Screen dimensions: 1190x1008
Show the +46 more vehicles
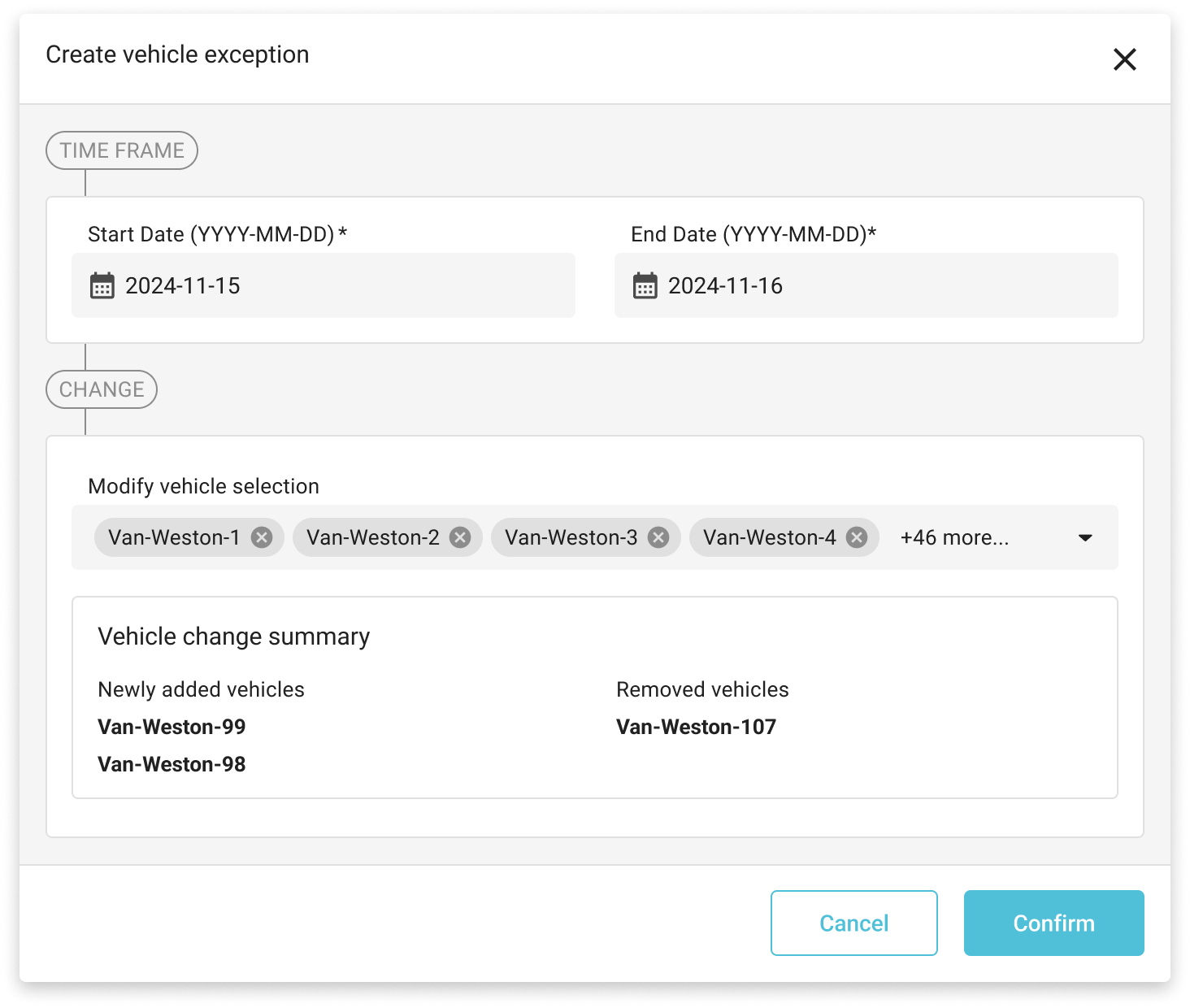tap(954, 537)
